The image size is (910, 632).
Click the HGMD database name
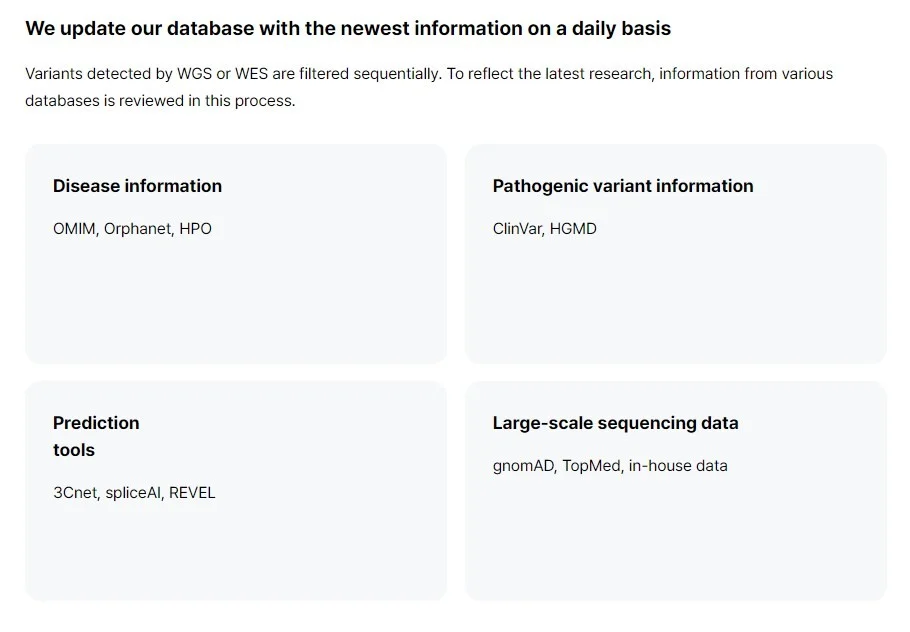pyautogui.click(x=573, y=229)
